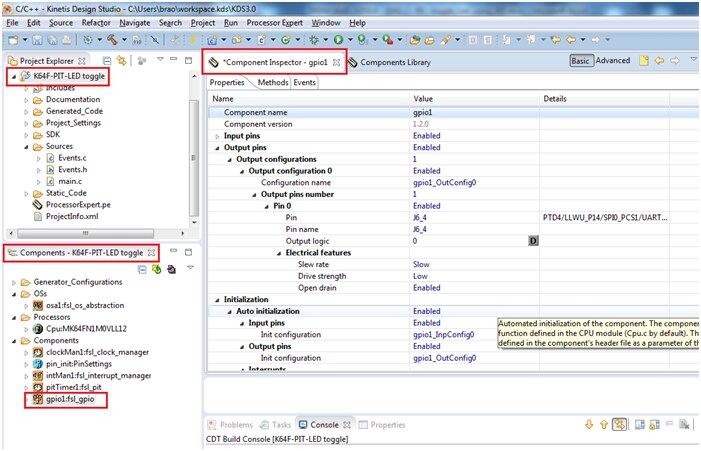Toggle Open drain Enabled value
The image size is (701, 451).
(x=427, y=288)
